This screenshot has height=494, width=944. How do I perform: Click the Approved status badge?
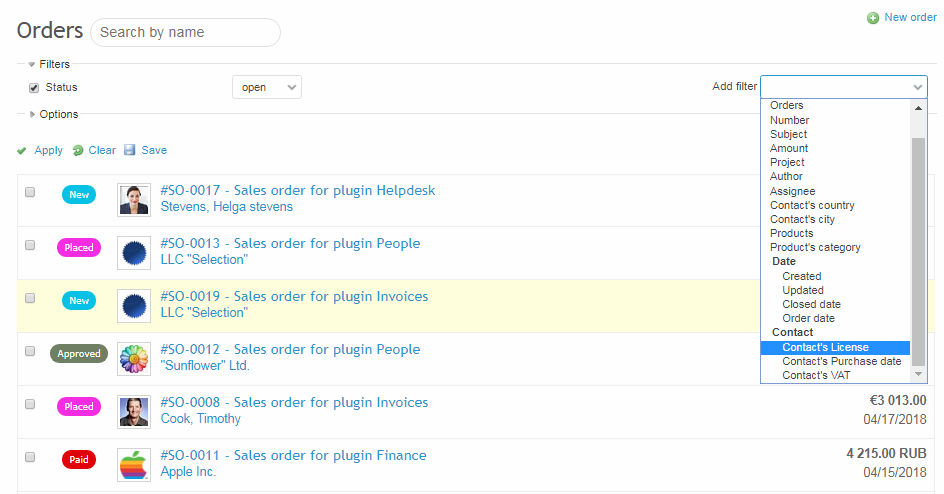[x=79, y=354]
